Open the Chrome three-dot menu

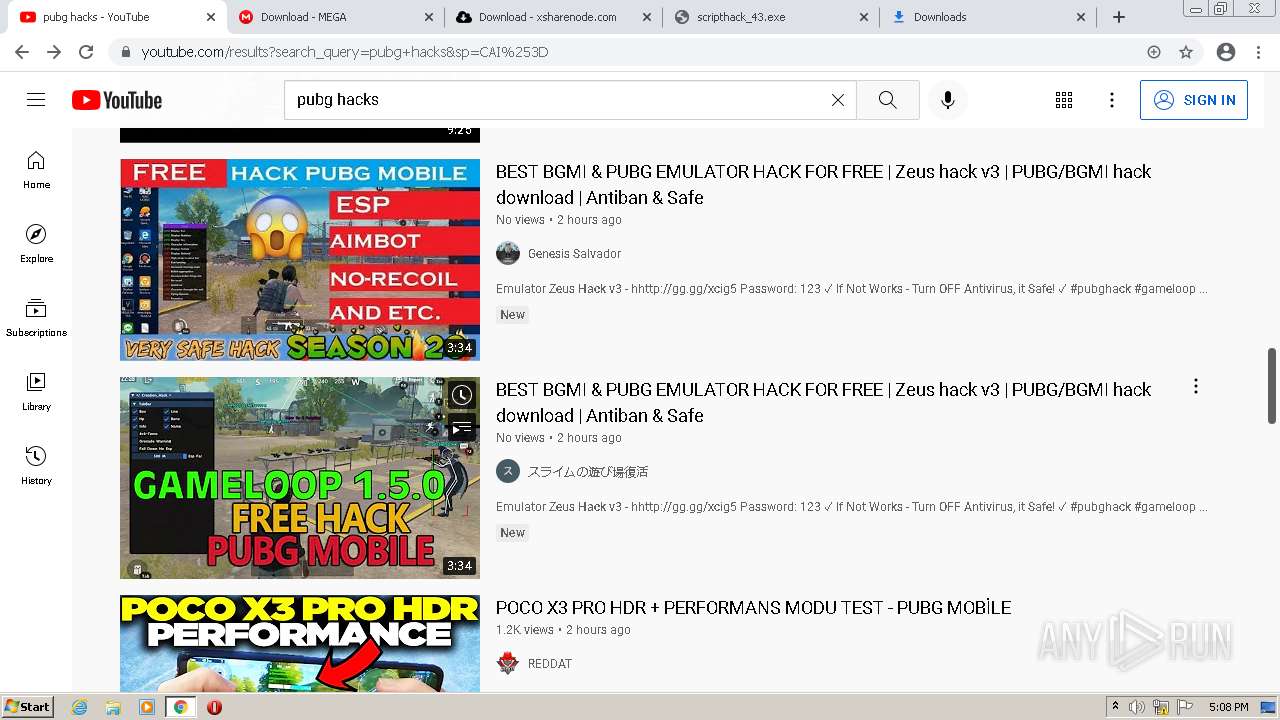1258,52
